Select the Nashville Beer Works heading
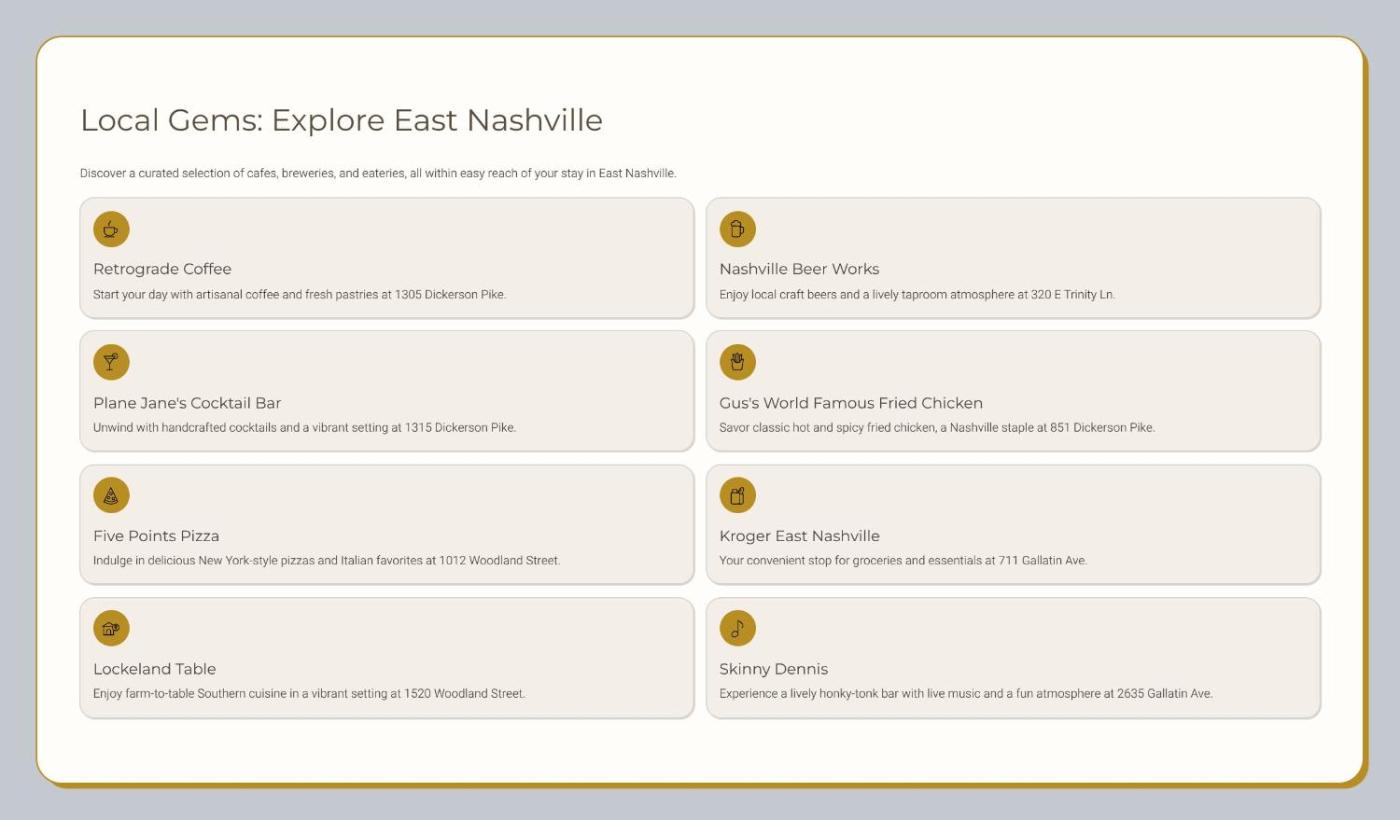 [x=799, y=269]
